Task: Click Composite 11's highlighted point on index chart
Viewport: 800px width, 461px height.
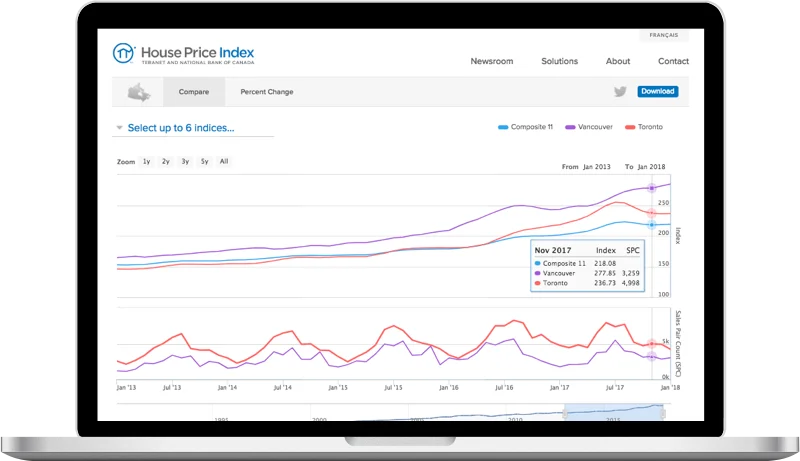Action: (x=652, y=224)
